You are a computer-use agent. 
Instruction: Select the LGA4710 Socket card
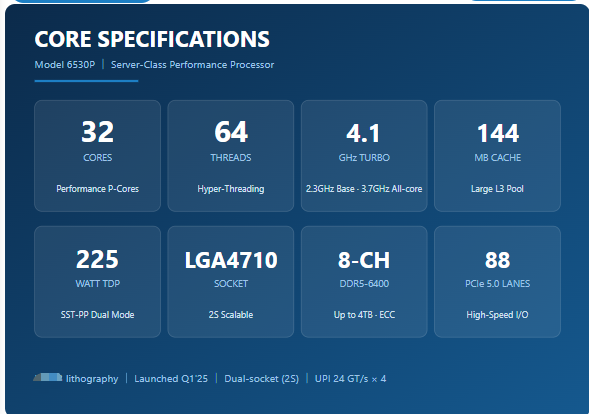[x=231, y=282]
